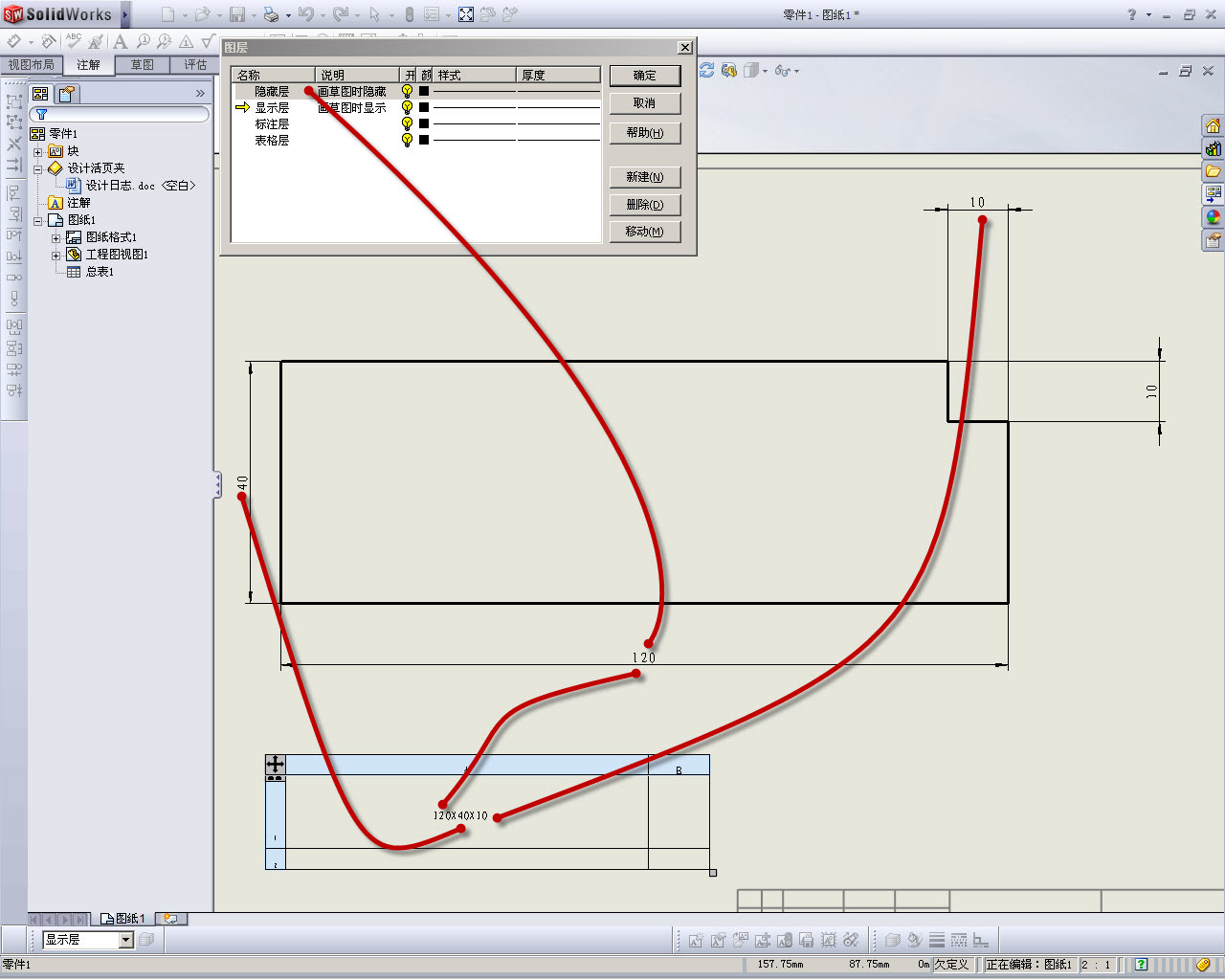Screen dimensions: 1225x980
Task: Collapse the 图纸1 tree node
Action: [x=38, y=220]
